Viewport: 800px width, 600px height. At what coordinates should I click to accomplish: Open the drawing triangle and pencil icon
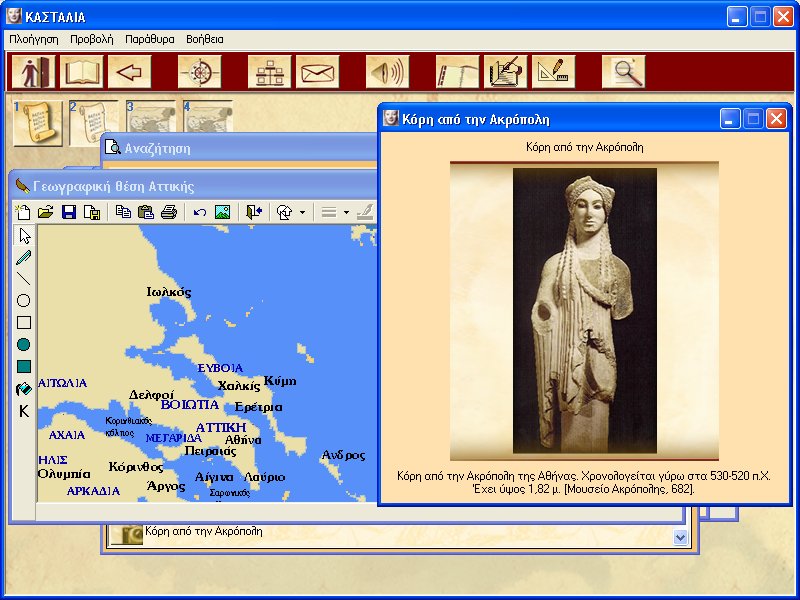(x=554, y=72)
